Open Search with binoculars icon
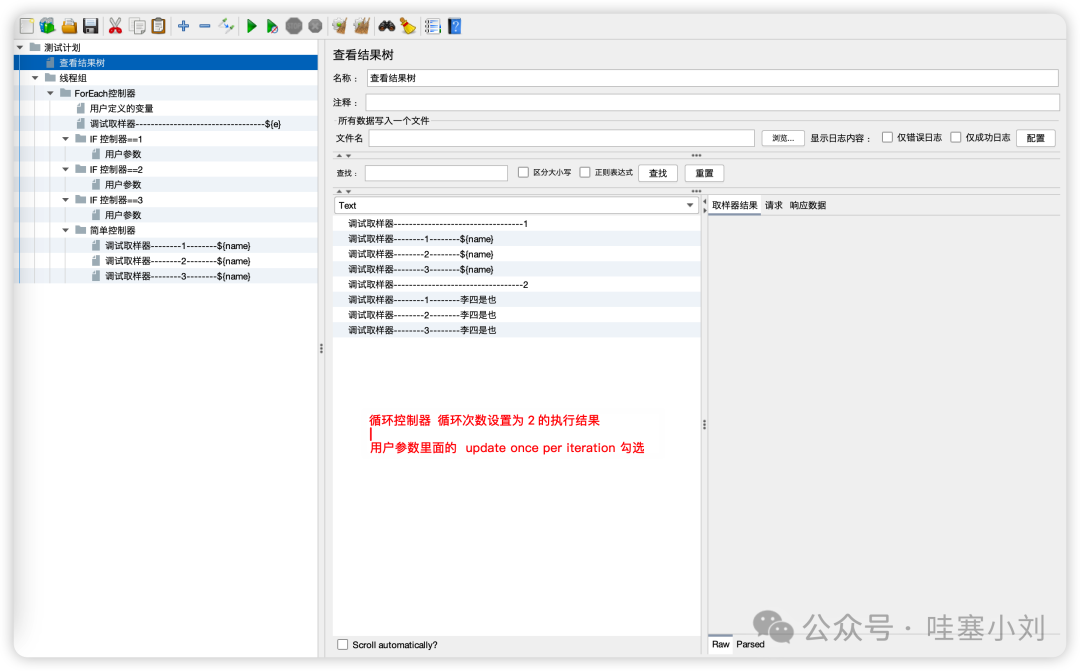This screenshot has height=671, width=1080. tap(386, 26)
